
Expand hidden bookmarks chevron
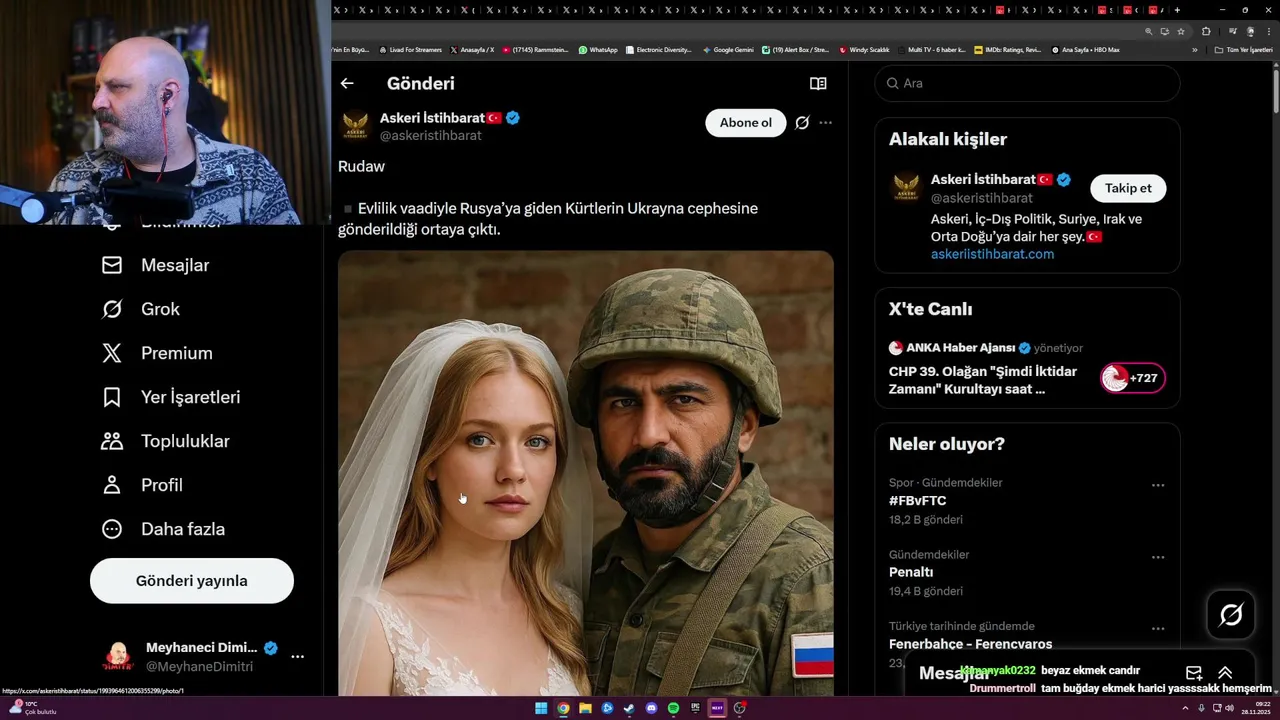1194,49
